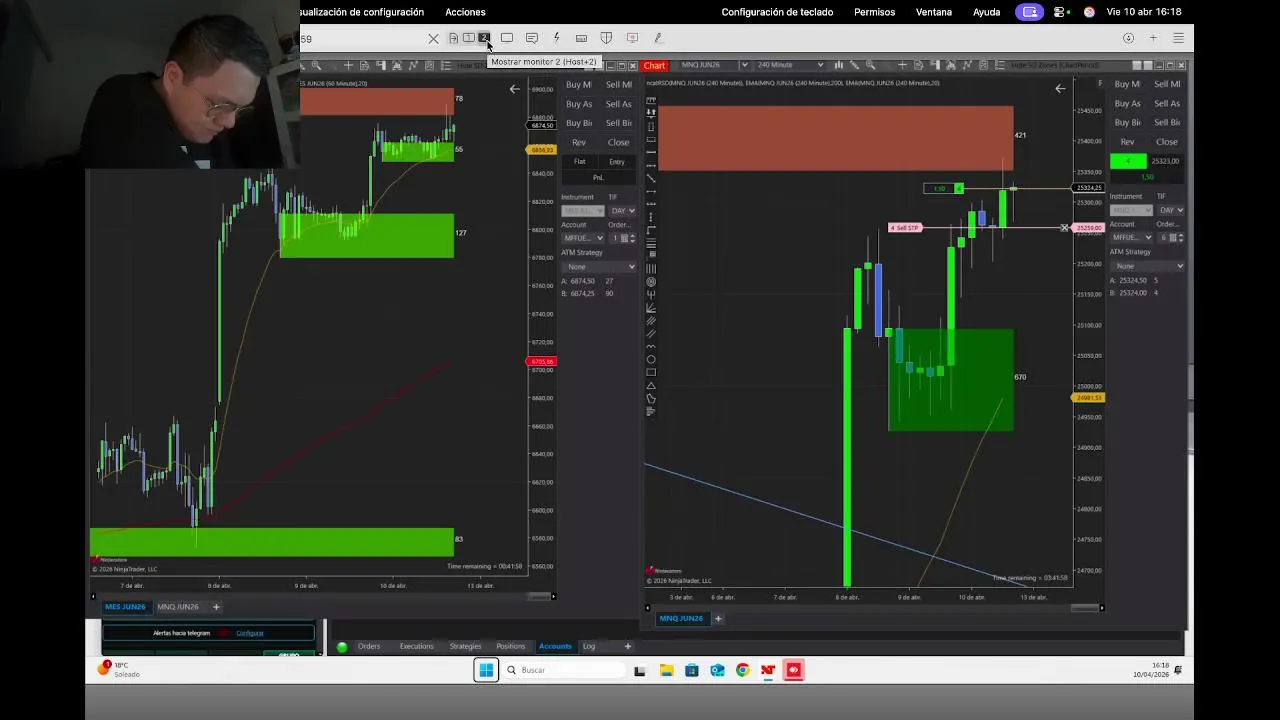The width and height of the screenshot is (1280, 720).
Task: Switch to MNQ JUN26 tab in left window
Action: 178,607
